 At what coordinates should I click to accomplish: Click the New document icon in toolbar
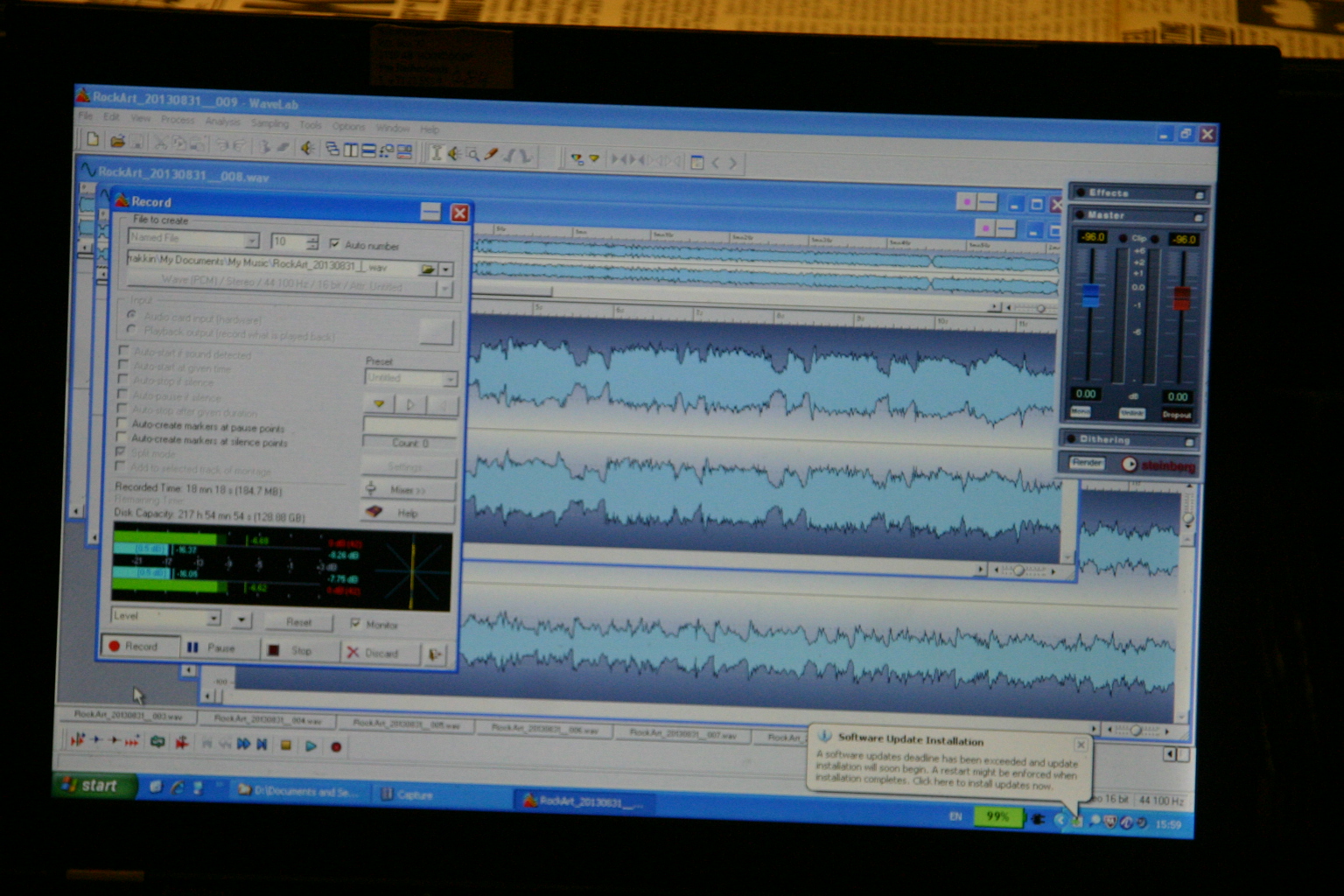tap(93, 139)
